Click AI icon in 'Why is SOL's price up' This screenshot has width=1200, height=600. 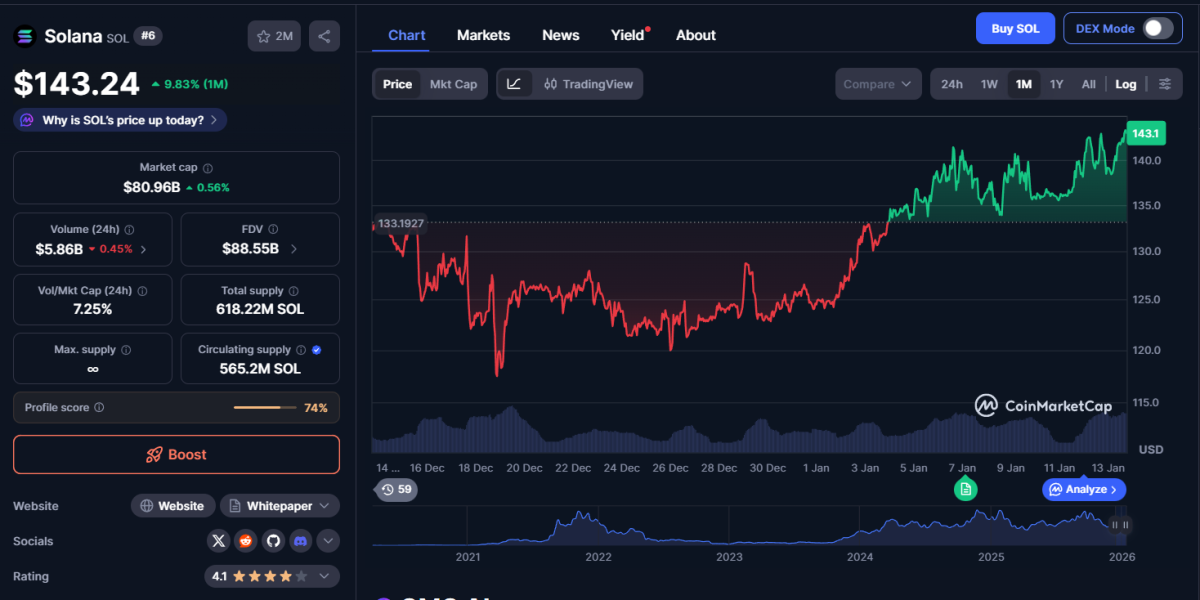[26, 120]
